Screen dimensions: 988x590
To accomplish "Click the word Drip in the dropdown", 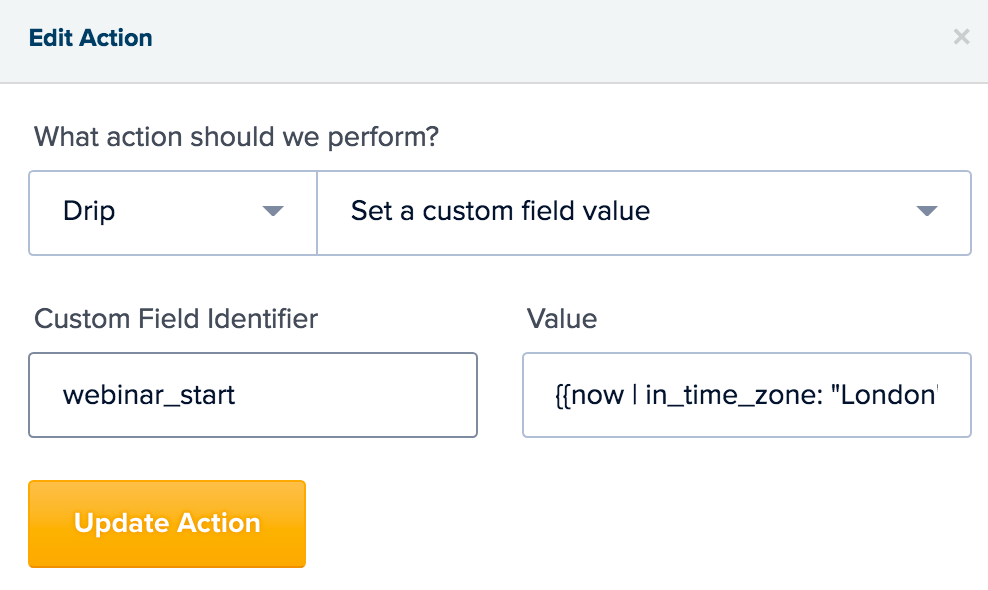I will [x=89, y=211].
